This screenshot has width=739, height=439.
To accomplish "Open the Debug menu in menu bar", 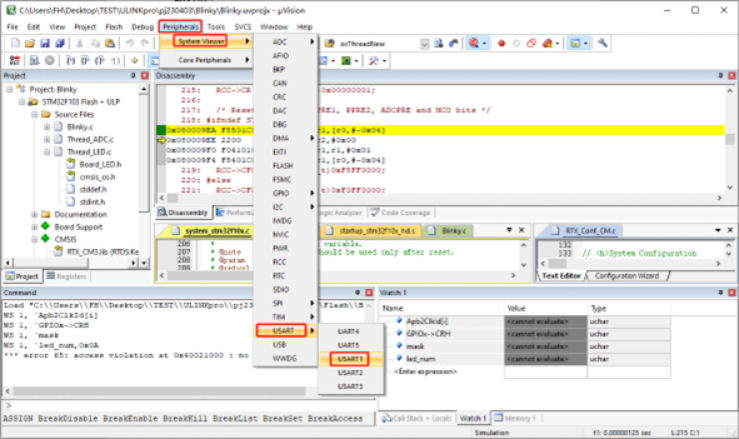I will (142, 26).
